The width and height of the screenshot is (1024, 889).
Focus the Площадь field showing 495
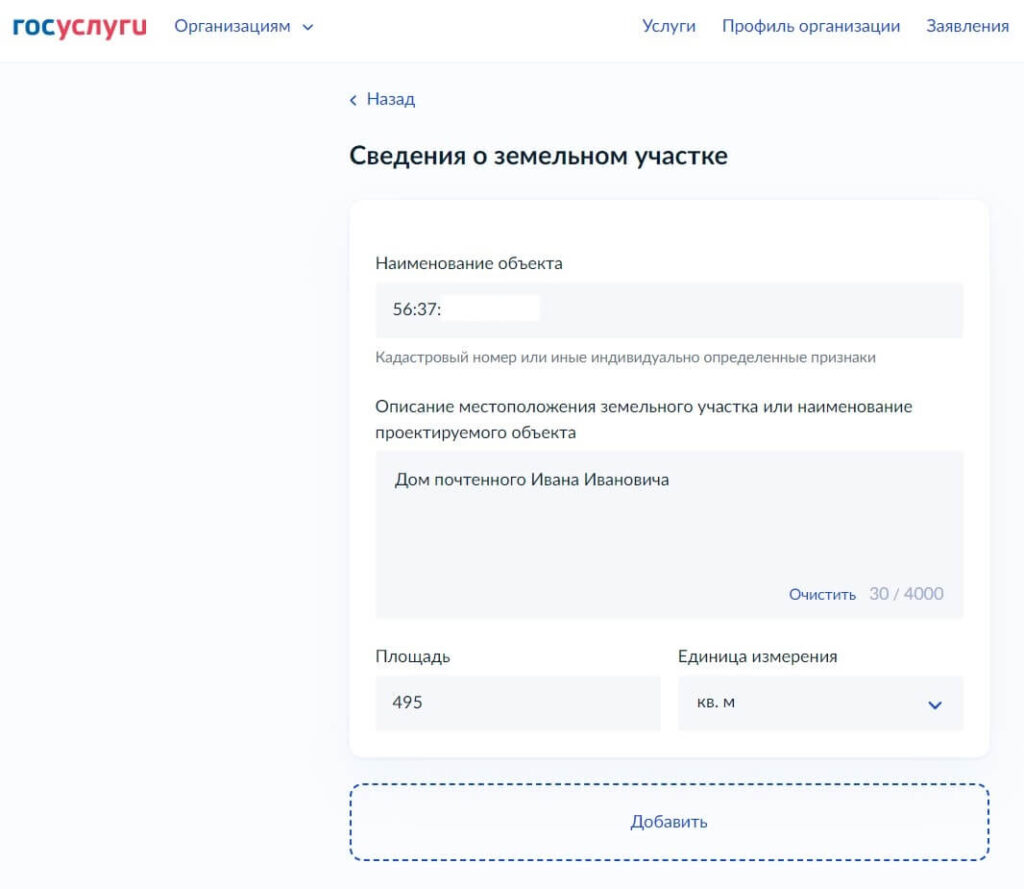517,703
